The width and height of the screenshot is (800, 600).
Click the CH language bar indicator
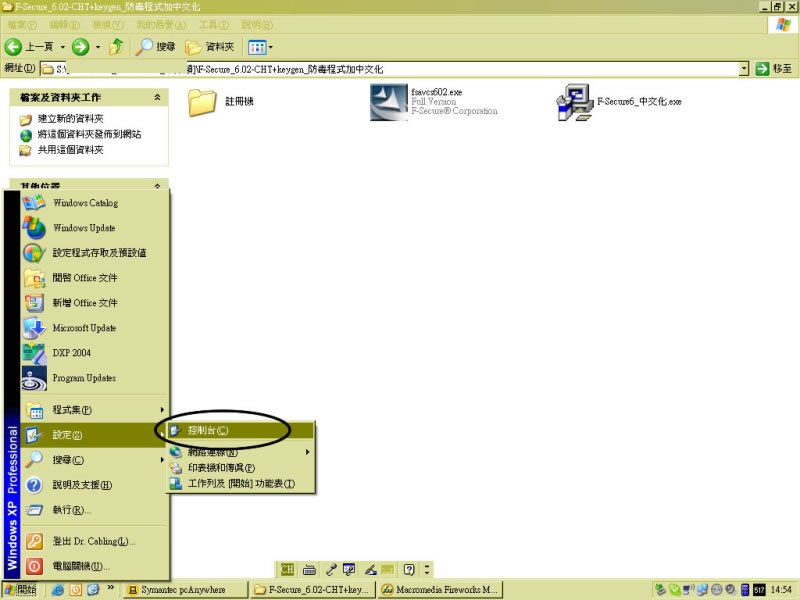[287, 569]
